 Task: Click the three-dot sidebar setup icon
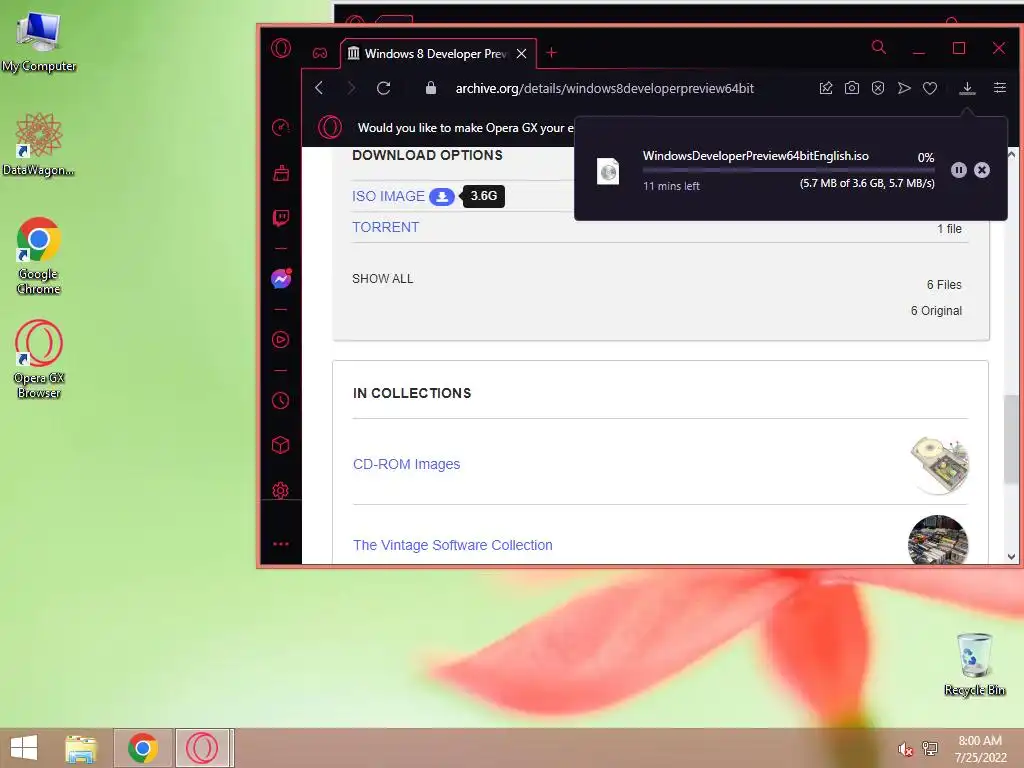point(281,543)
